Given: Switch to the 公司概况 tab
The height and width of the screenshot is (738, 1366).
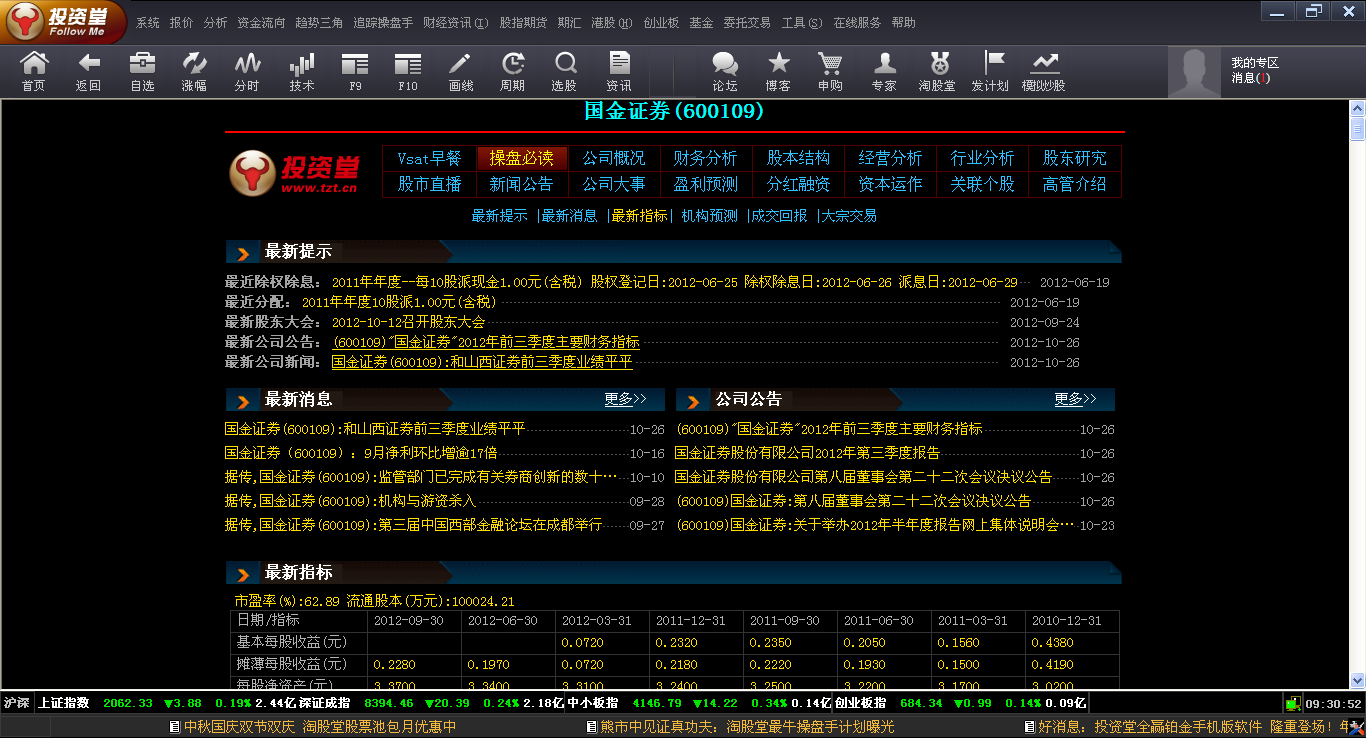Looking at the screenshot, I should (x=614, y=158).
